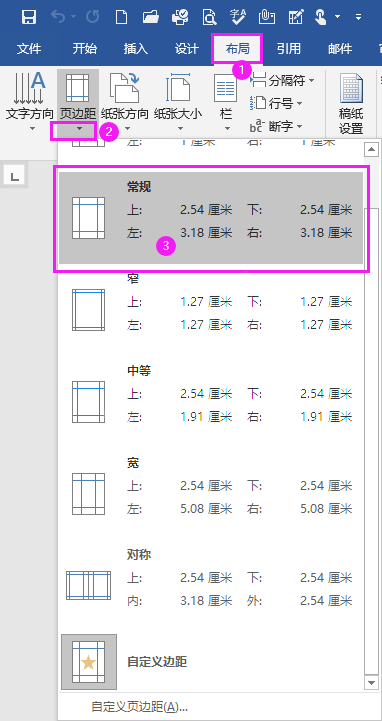Click the 栏 columns icon

click(226, 88)
